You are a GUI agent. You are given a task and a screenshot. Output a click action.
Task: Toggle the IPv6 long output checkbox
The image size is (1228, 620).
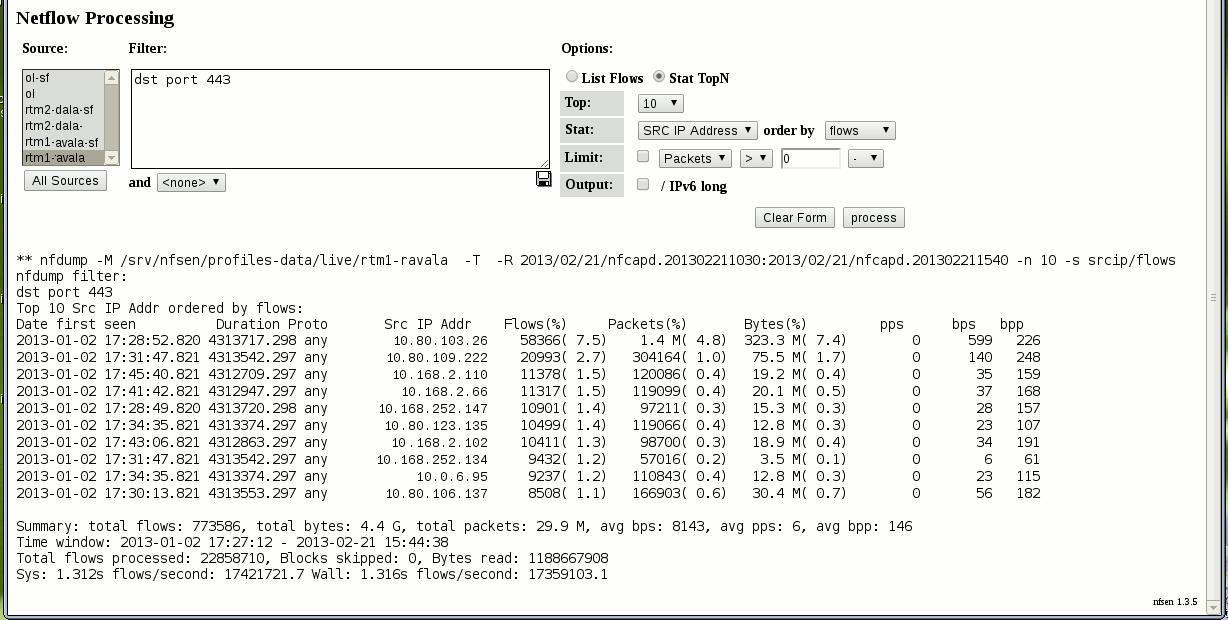(x=643, y=184)
